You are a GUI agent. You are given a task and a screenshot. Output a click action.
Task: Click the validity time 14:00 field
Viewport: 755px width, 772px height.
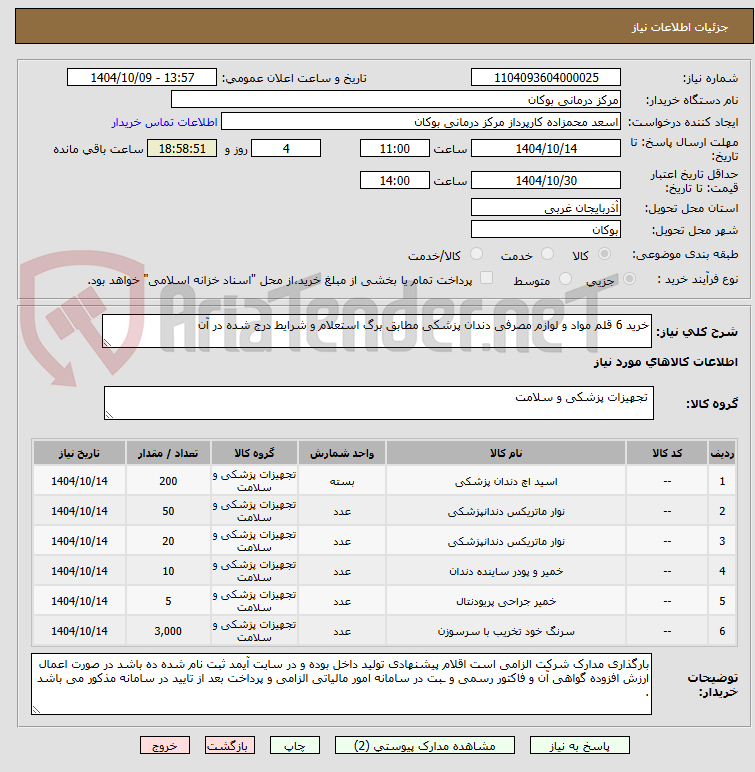point(394,180)
